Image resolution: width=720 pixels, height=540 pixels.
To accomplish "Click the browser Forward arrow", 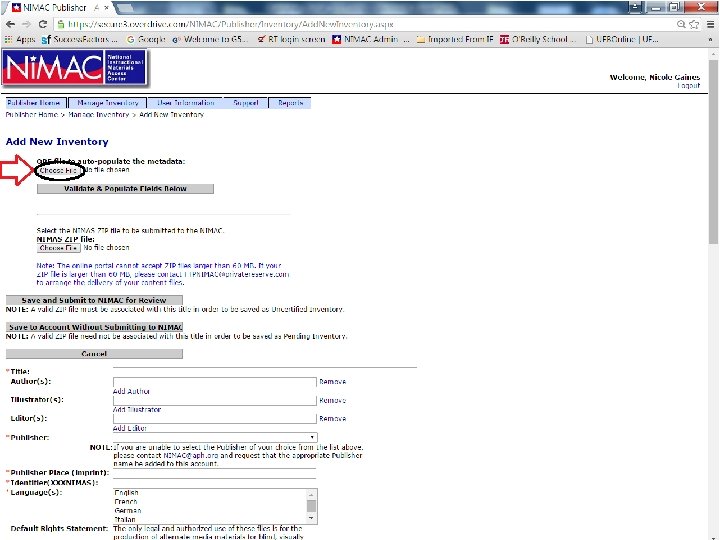I will tap(26, 24).
